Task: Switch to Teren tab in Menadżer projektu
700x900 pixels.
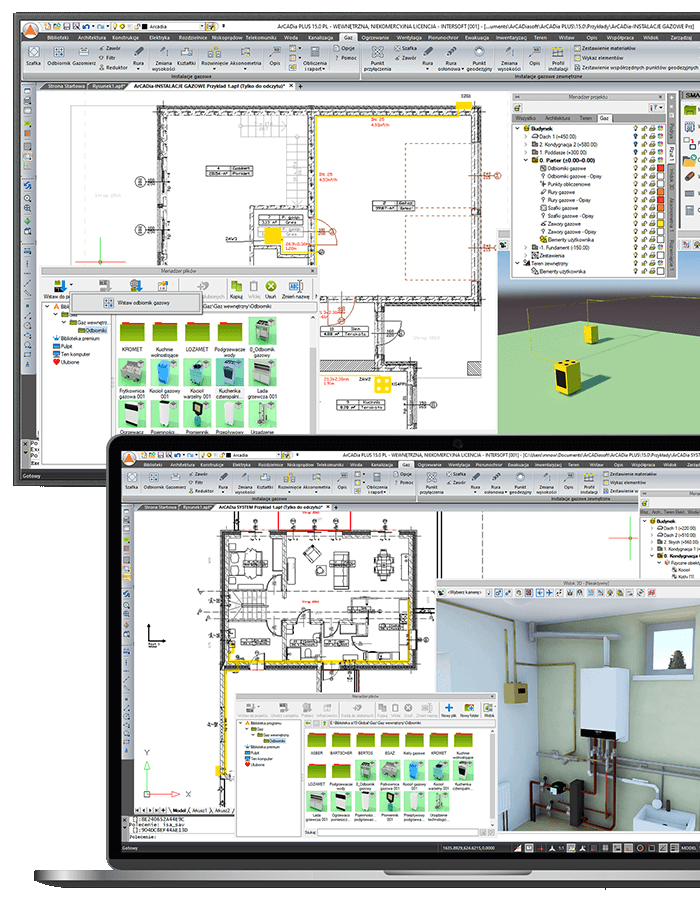Action: point(585,118)
